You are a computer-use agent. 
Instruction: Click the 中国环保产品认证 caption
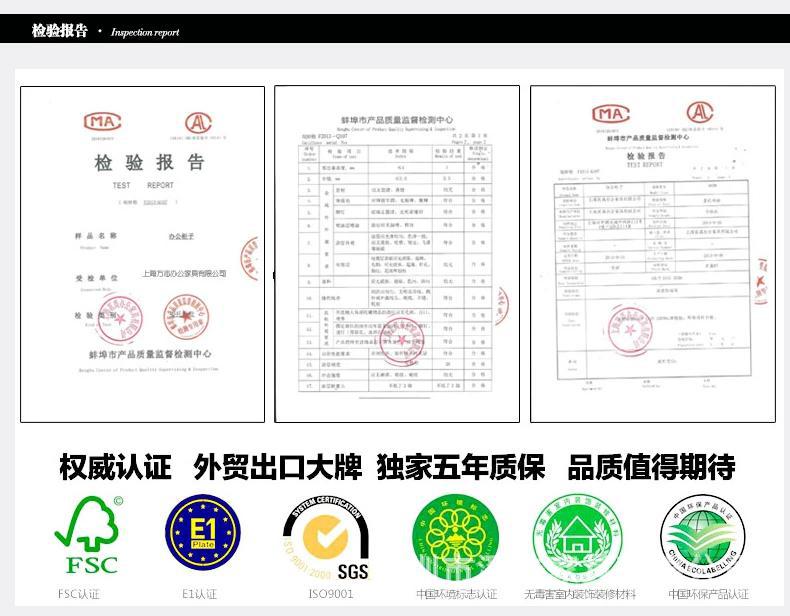pos(708,594)
